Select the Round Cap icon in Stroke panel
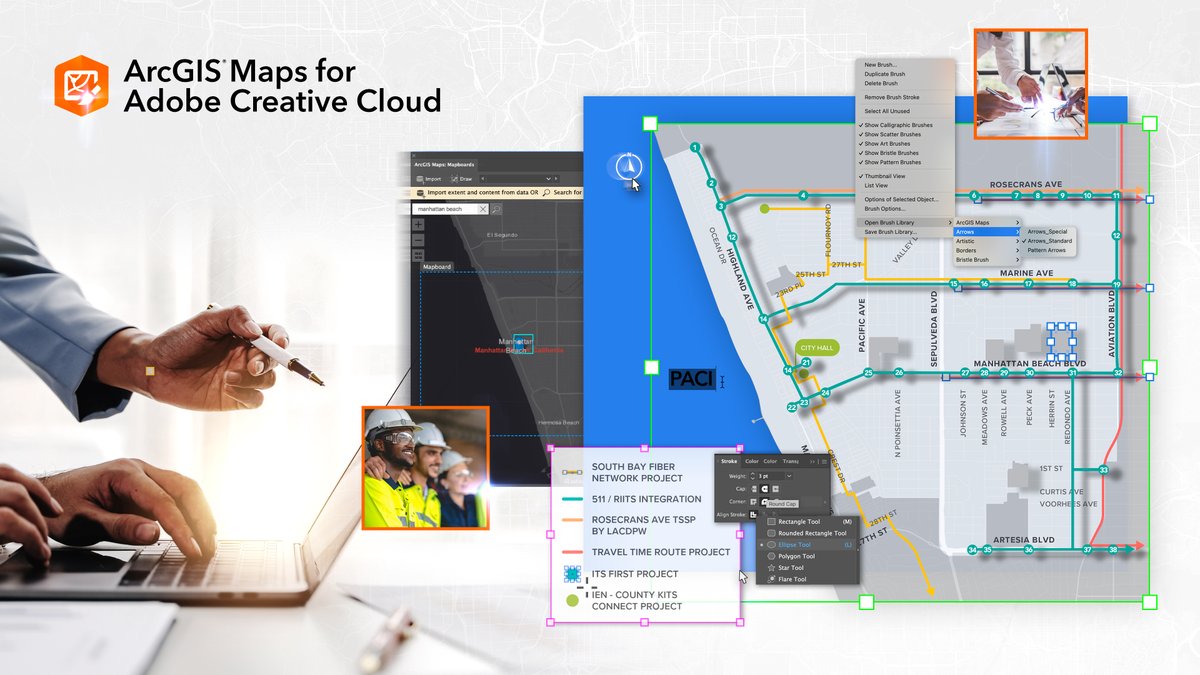This screenshot has height=675, width=1200. click(x=764, y=488)
